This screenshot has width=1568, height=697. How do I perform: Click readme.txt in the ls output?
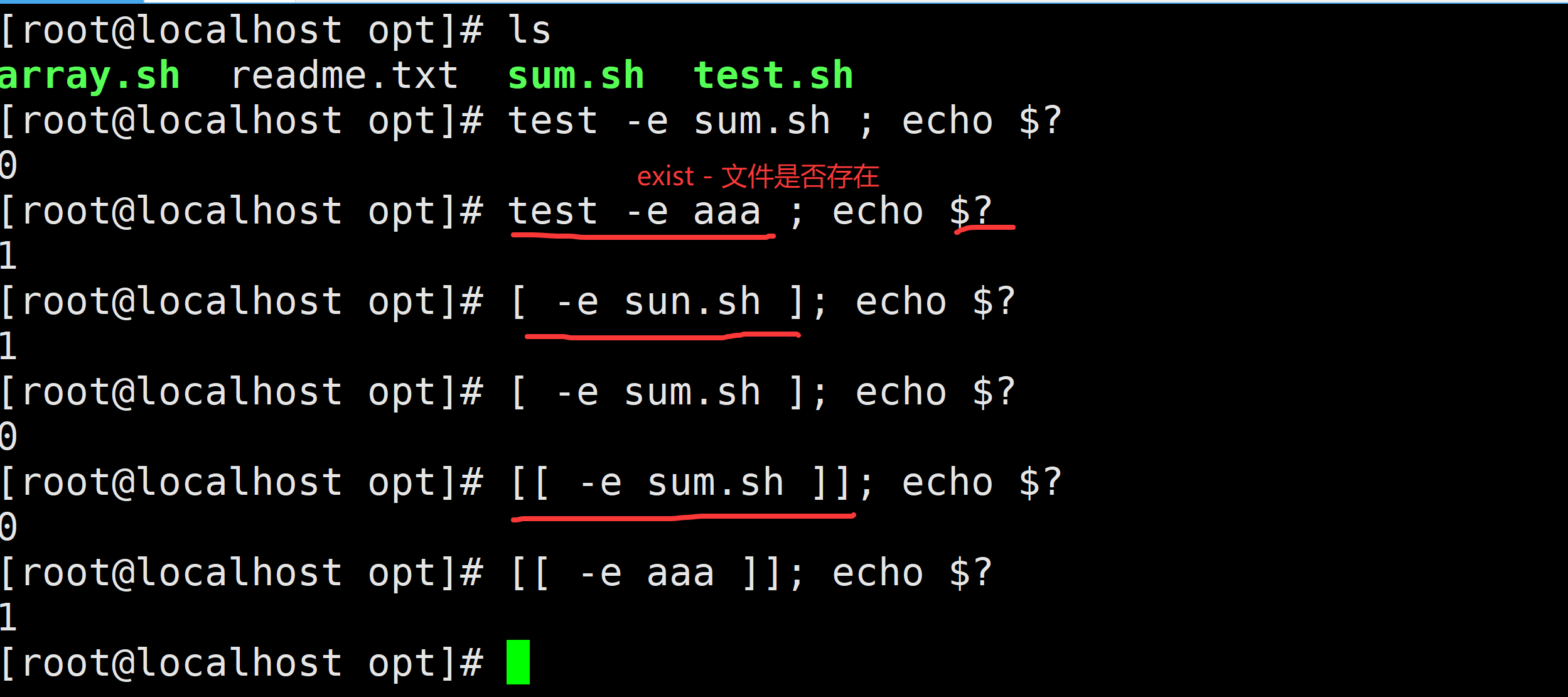tap(345, 76)
